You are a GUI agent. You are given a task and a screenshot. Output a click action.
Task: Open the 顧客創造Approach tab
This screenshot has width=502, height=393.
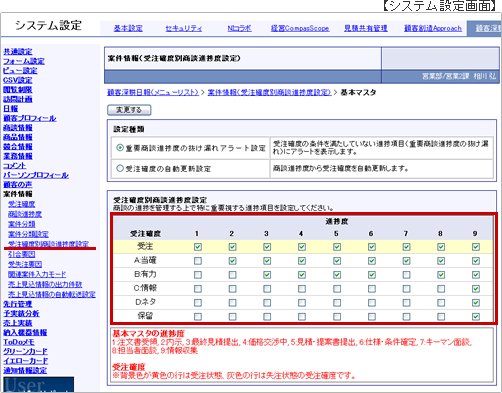(x=433, y=28)
